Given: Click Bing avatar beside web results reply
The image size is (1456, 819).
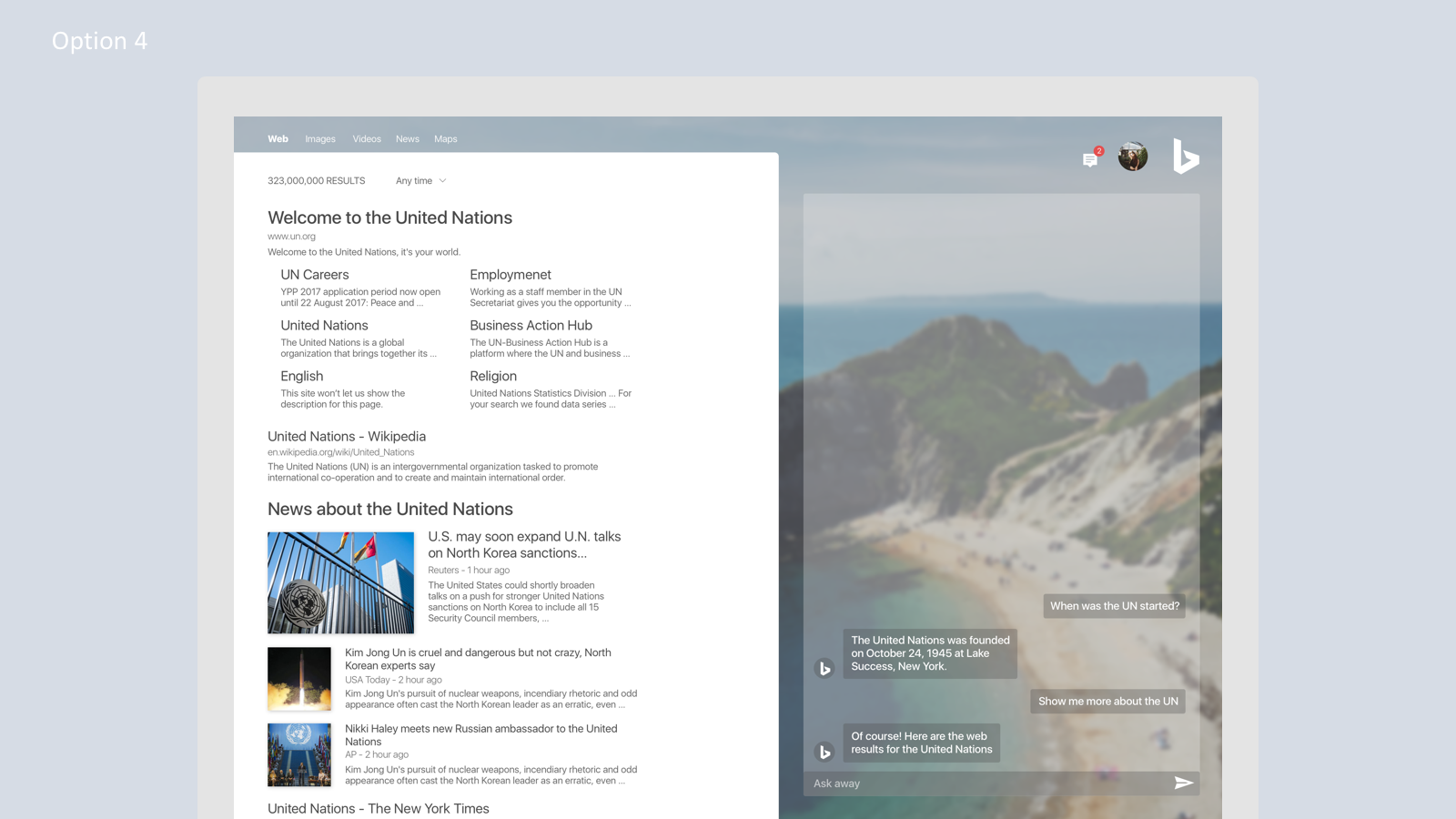Looking at the screenshot, I should click(824, 752).
